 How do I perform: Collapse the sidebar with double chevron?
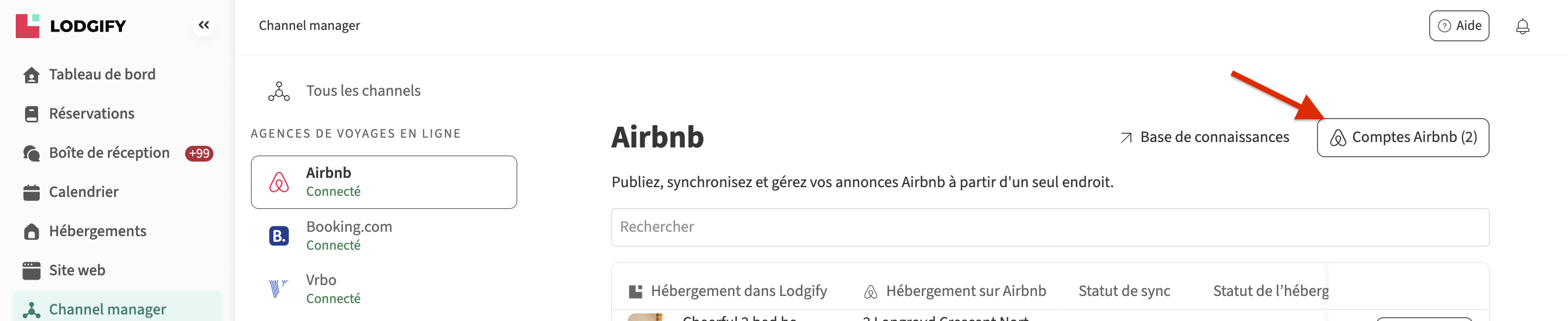[x=203, y=26]
